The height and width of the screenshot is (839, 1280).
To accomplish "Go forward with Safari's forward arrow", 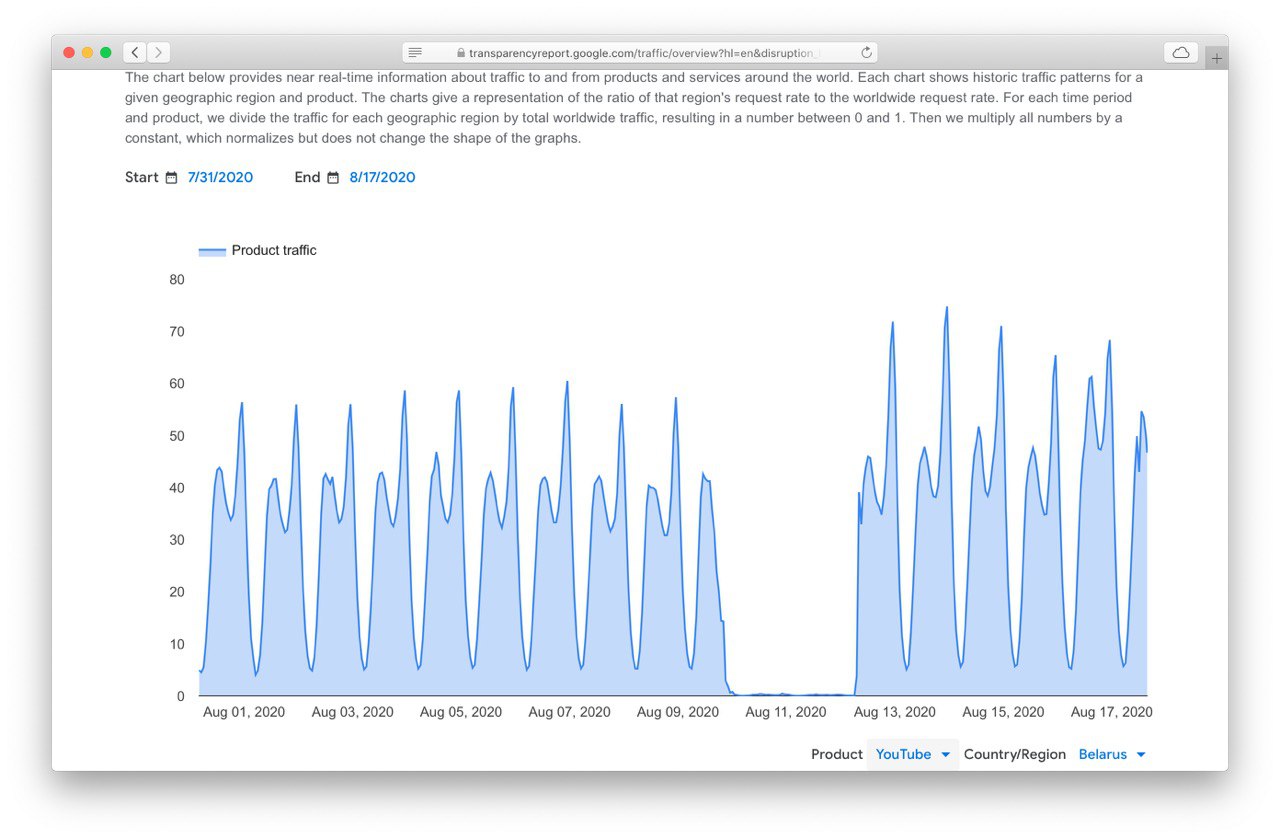I will [159, 52].
